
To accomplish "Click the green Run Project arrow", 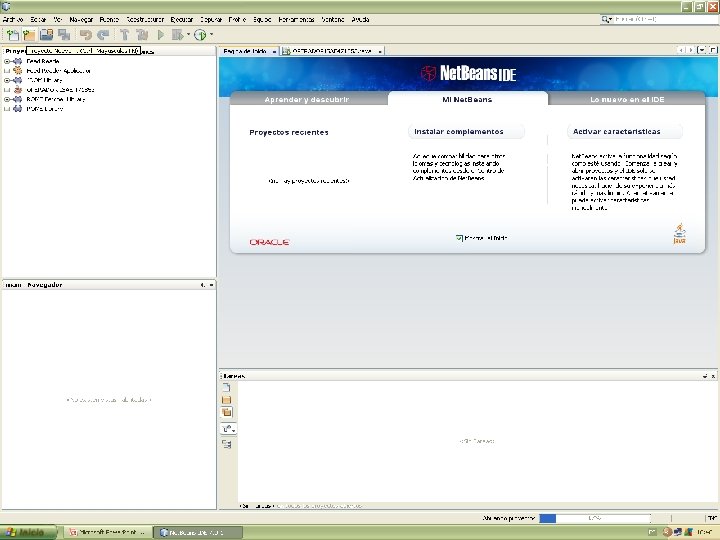I will tap(161, 34).
